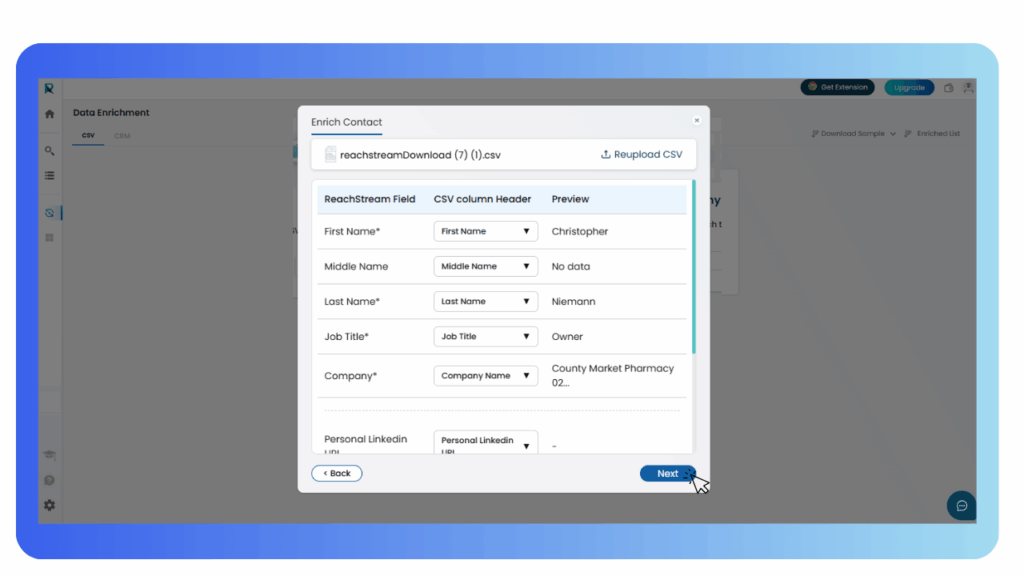1024x576 pixels.
Task: Click the ReachStream Field column header
Action: tap(370, 199)
